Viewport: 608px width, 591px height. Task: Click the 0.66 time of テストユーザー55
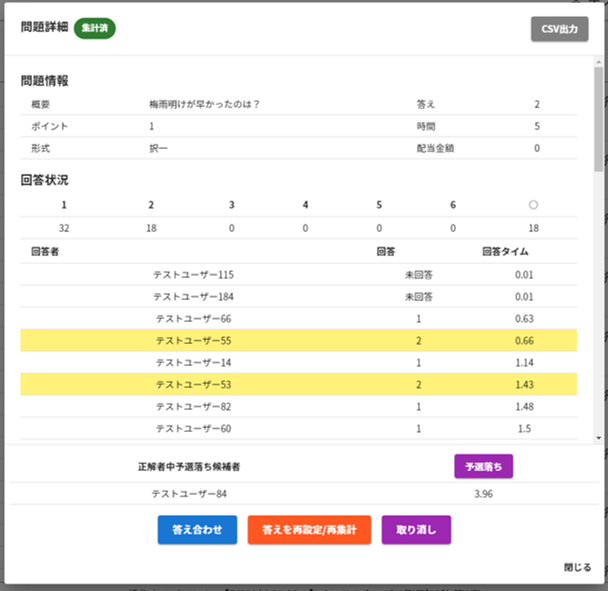(524, 340)
